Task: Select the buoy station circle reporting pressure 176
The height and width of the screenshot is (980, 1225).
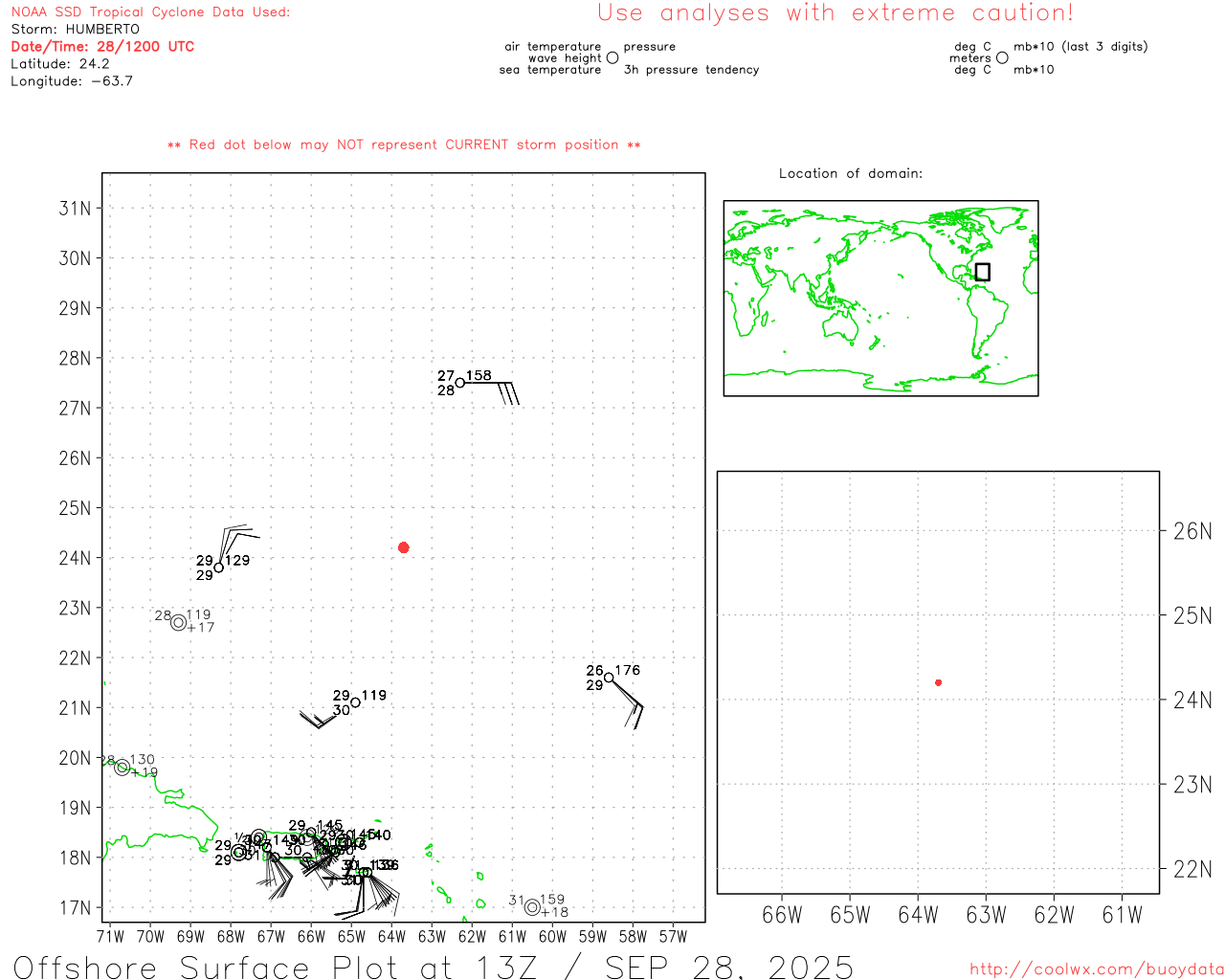Action: [609, 678]
